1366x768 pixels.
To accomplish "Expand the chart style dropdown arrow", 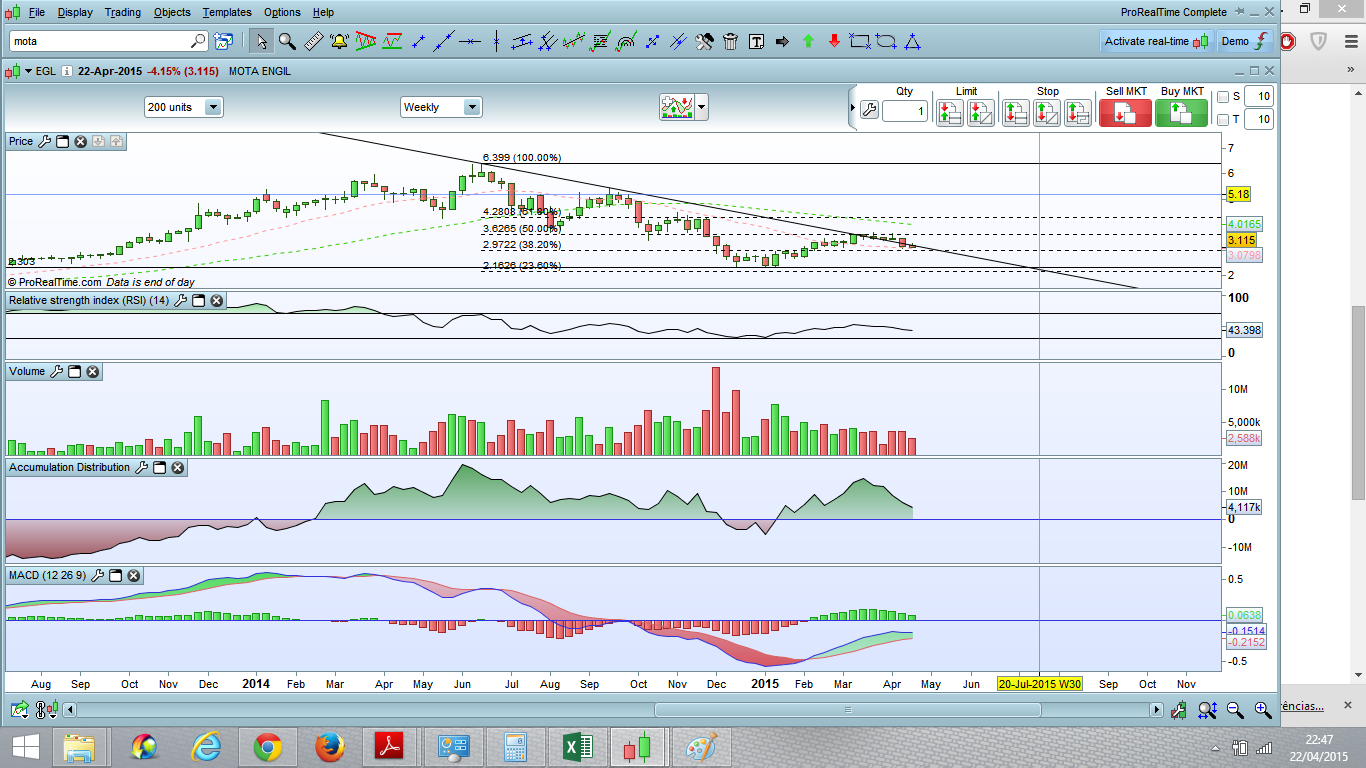I will 702,106.
